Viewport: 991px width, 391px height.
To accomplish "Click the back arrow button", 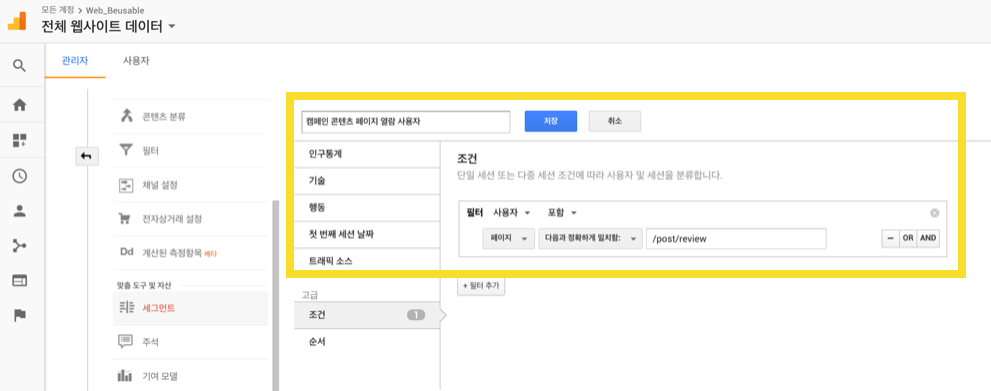I will (86, 156).
